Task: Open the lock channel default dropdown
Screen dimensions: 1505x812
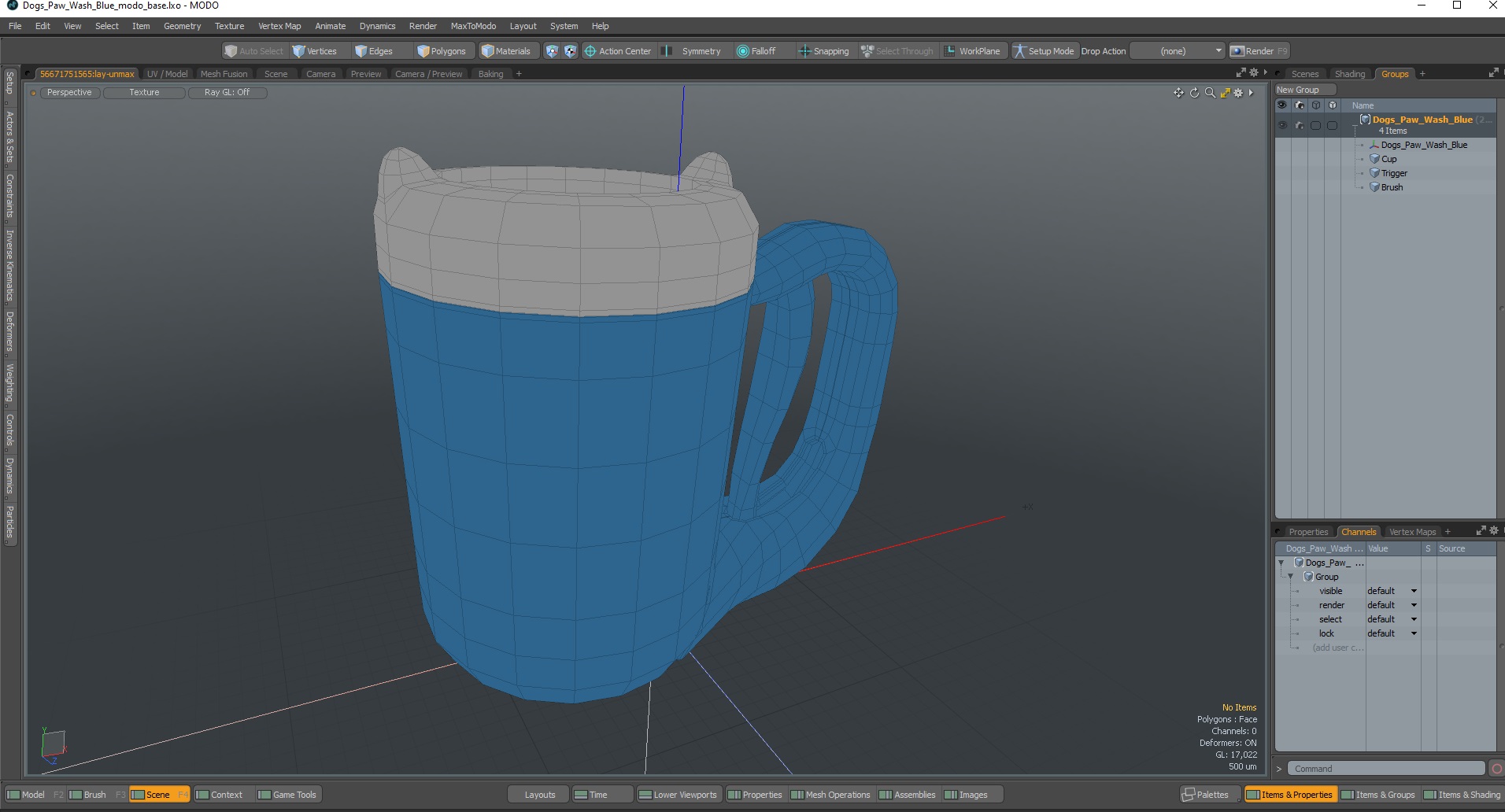Action: [1392, 633]
